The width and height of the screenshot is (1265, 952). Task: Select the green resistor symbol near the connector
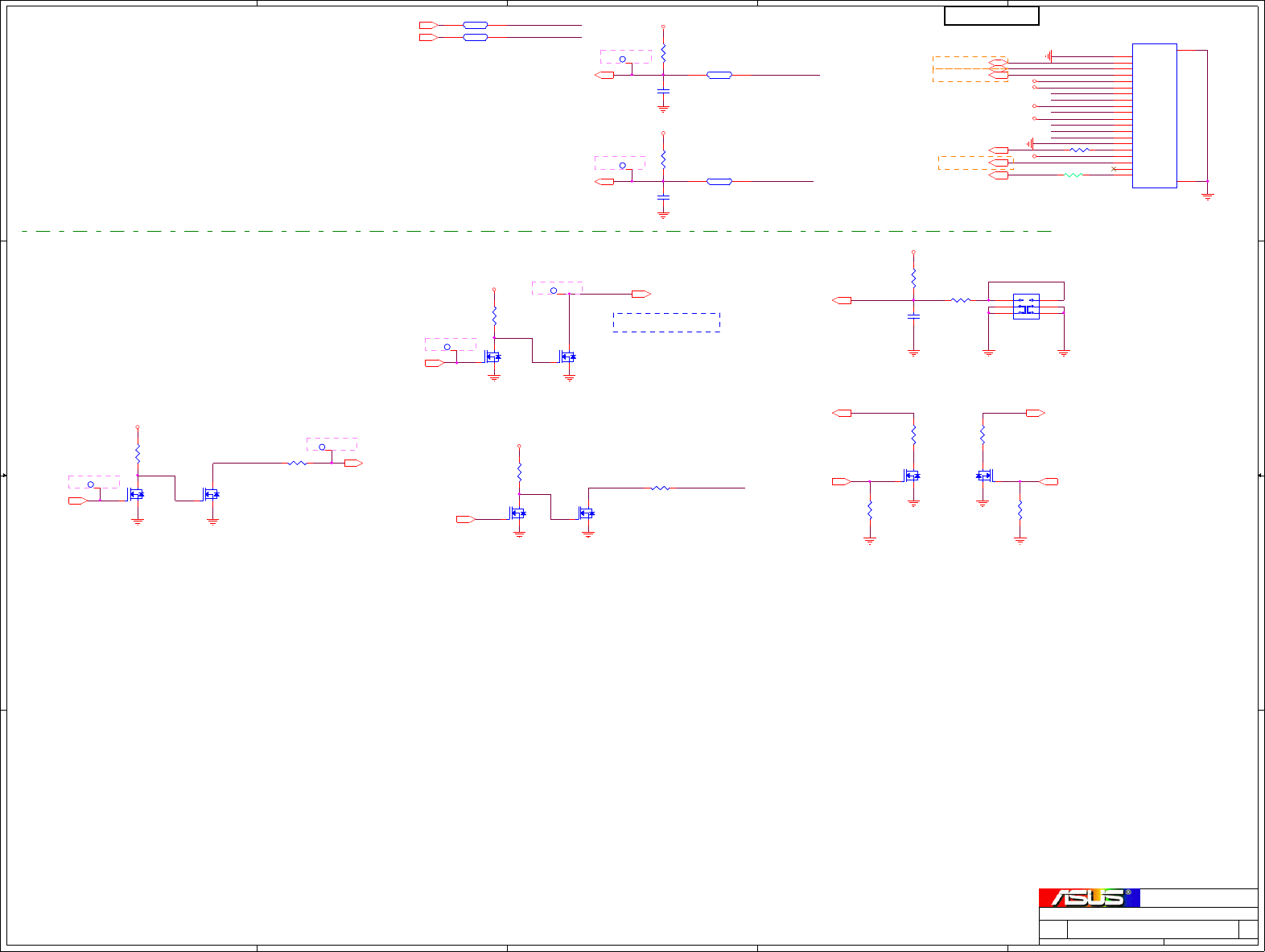point(1073,175)
